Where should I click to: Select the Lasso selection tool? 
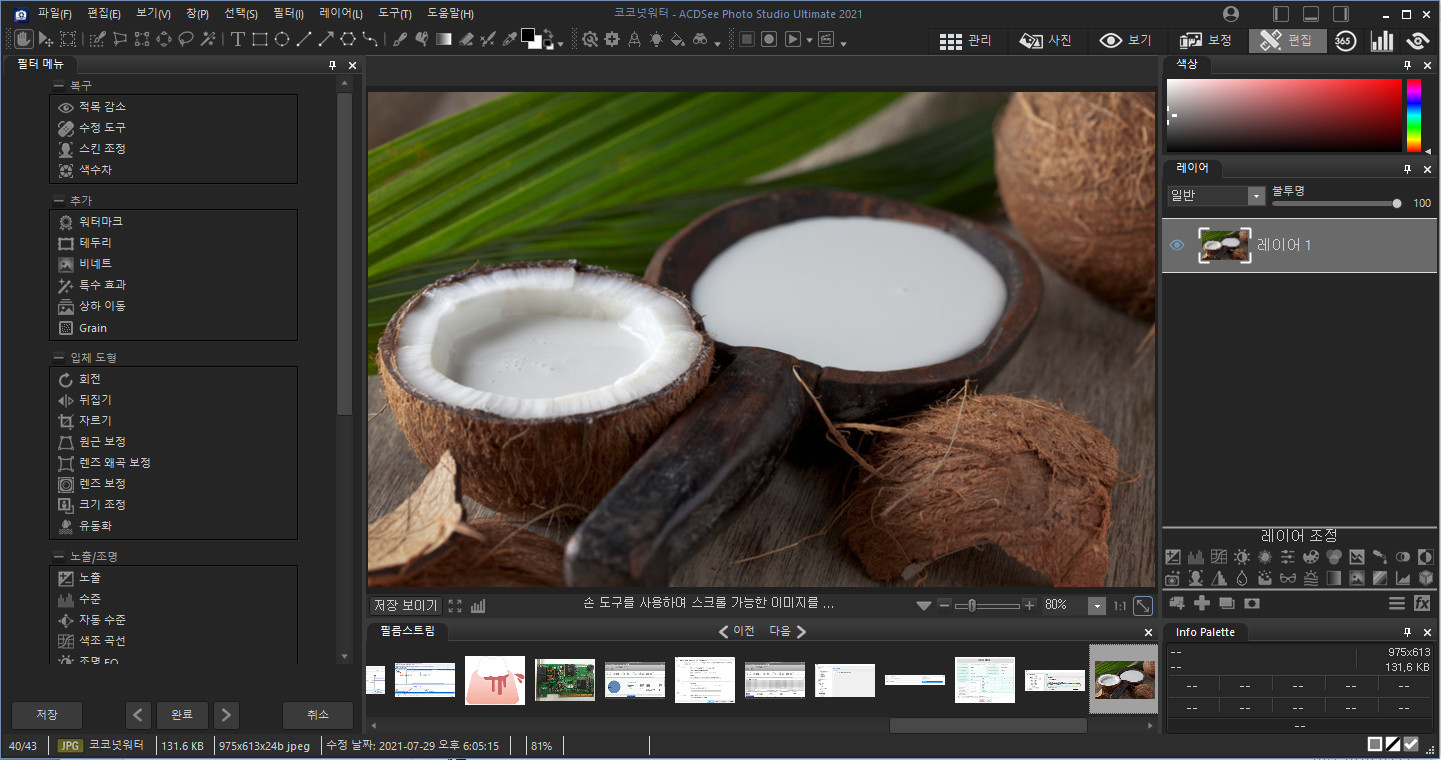[186, 39]
